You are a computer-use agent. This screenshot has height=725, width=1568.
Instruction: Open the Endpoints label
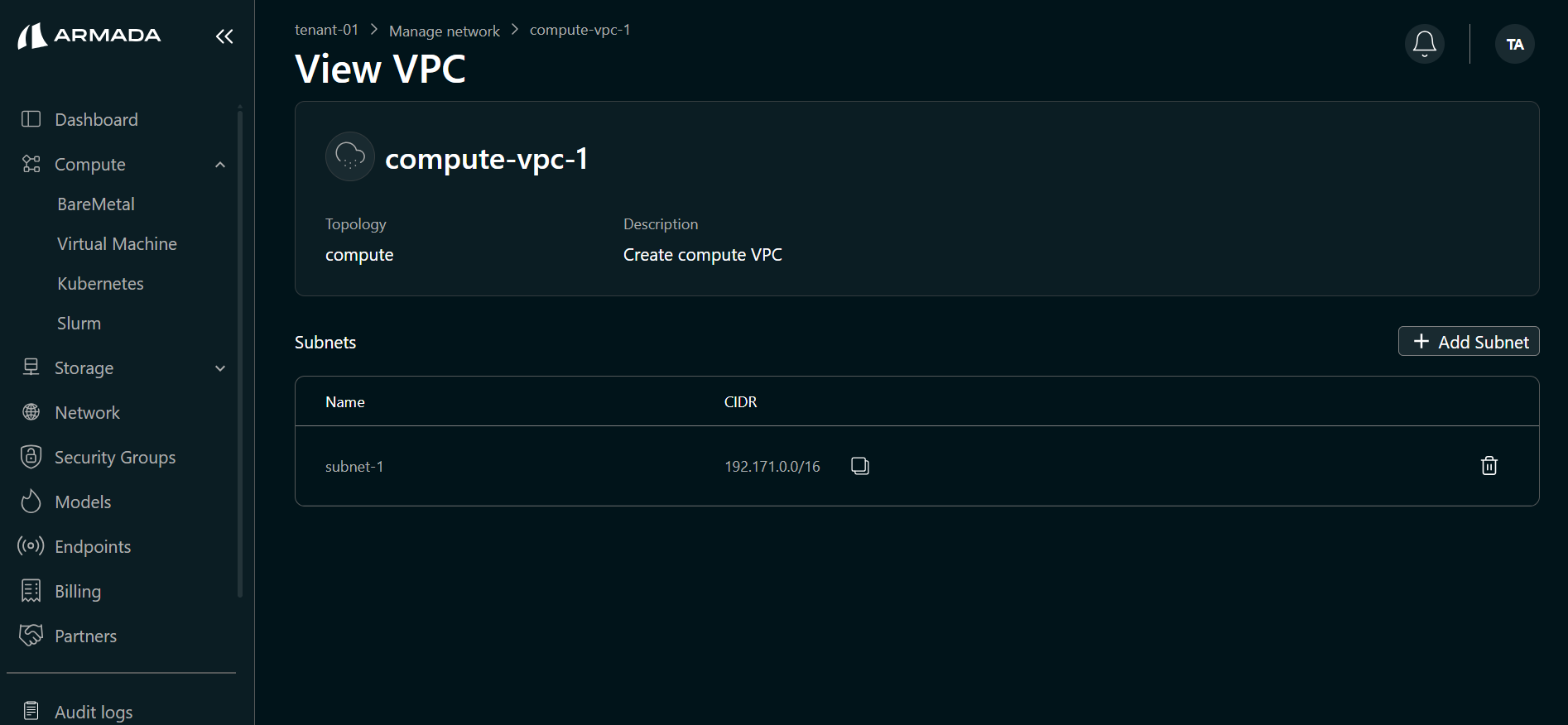93,547
